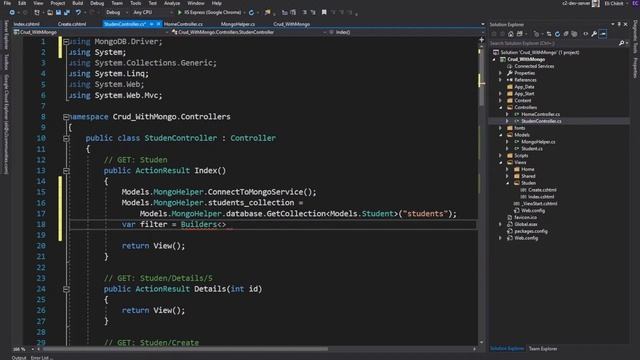
Task: Click sync with active document icon
Action: [549, 34]
